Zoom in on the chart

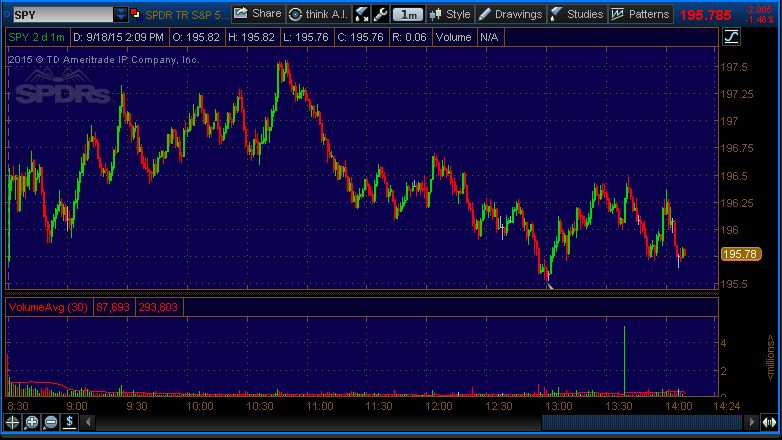(x=32, y=422)
